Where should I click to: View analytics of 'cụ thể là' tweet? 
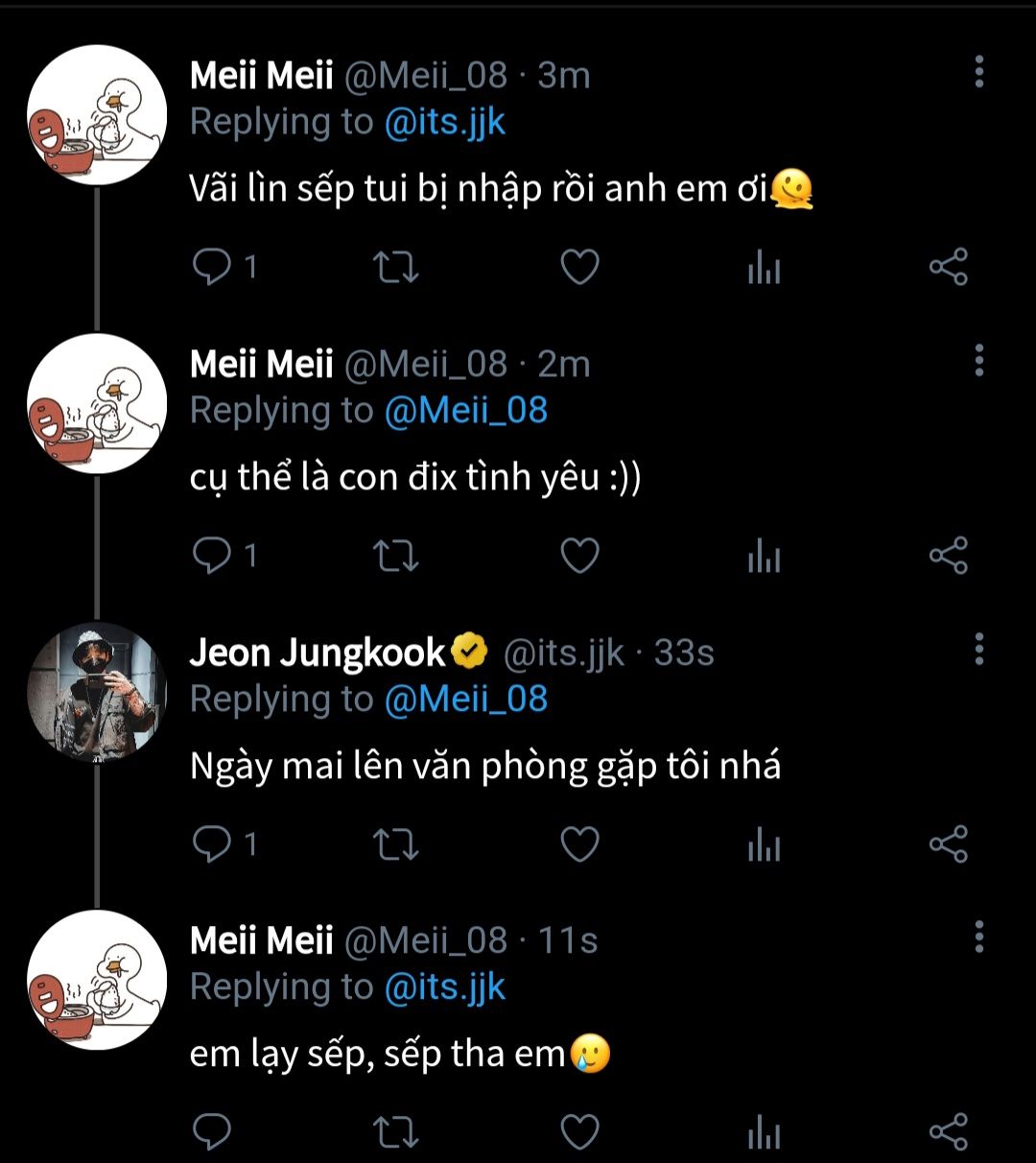click(x=764, y=557)
